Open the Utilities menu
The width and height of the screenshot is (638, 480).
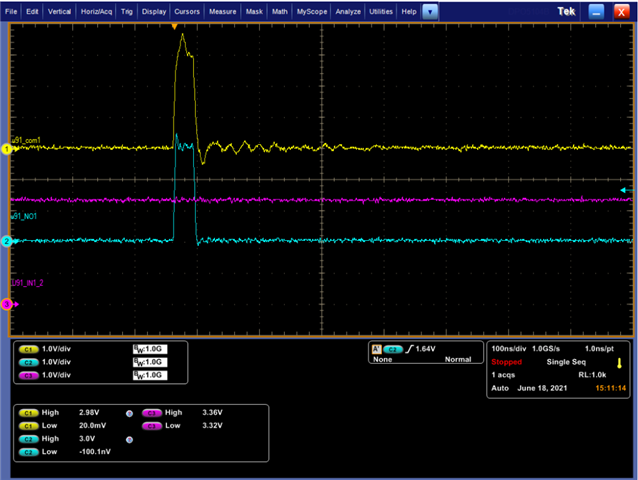pos(381,11)
